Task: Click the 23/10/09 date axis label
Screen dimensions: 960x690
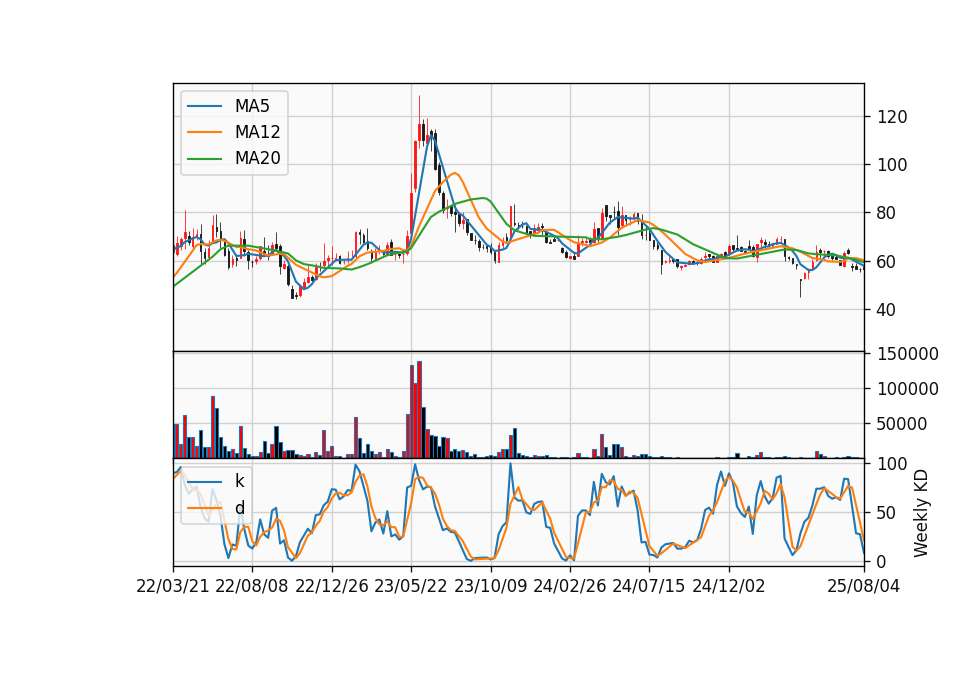Action: click(x=490, y=586)
